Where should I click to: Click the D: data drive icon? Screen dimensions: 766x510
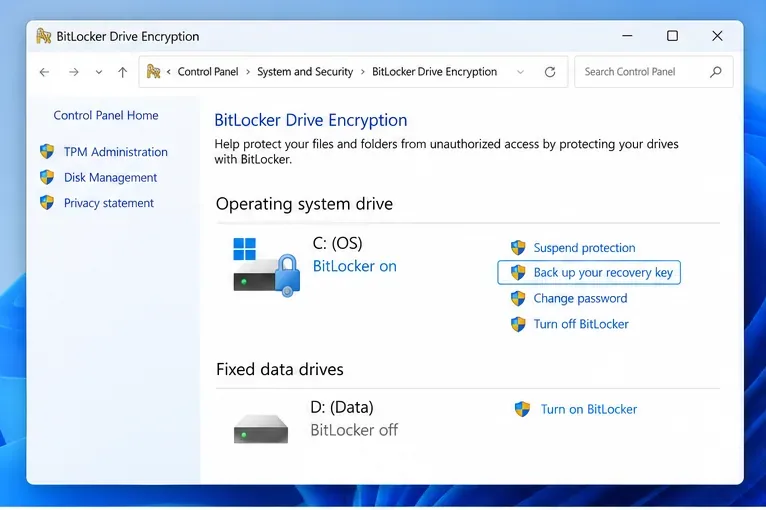click(x=261, y=429)
